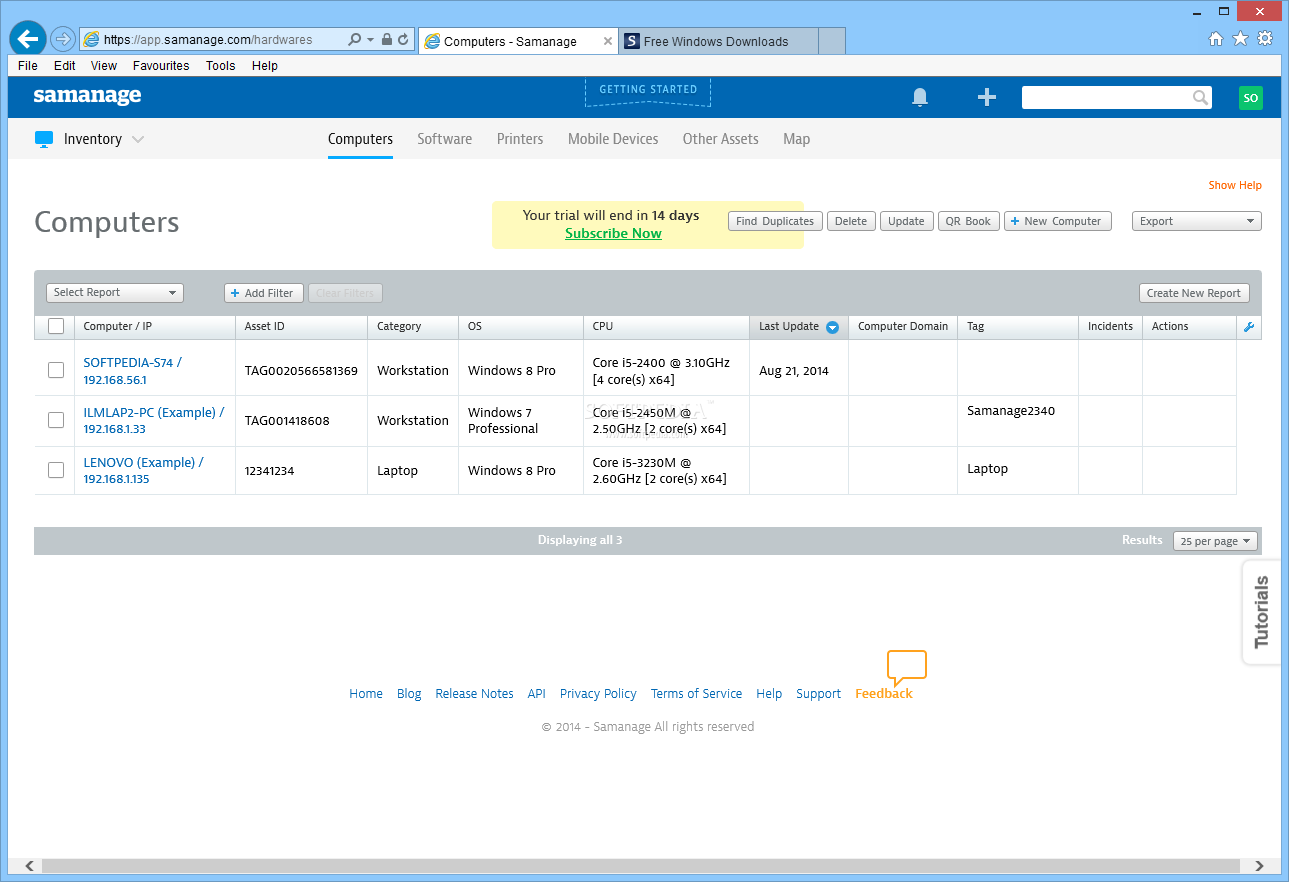The width and height of the screenshot is (1289, 882).
Task: Switch to the Map tab
Action: [796, 139]
